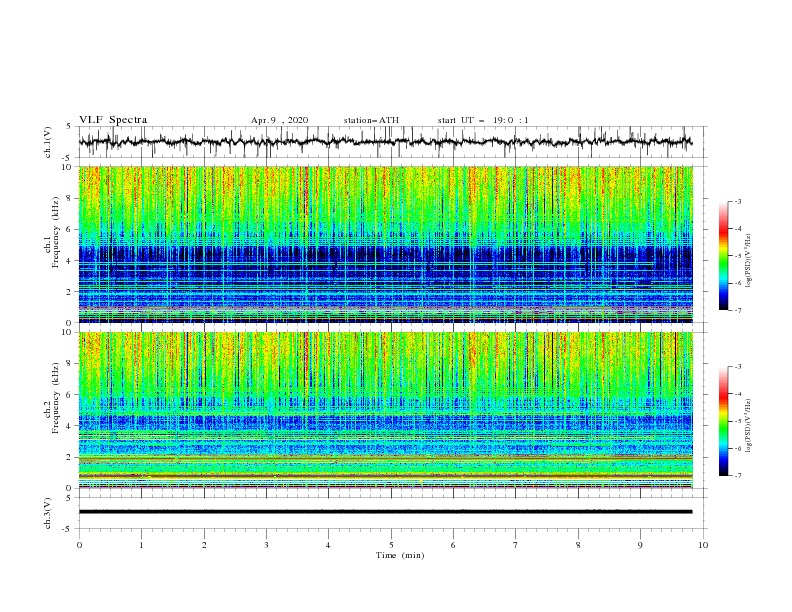Click the ch.1 voltage waveform trace
792x612 pixels.
click(x=385, y=141)
